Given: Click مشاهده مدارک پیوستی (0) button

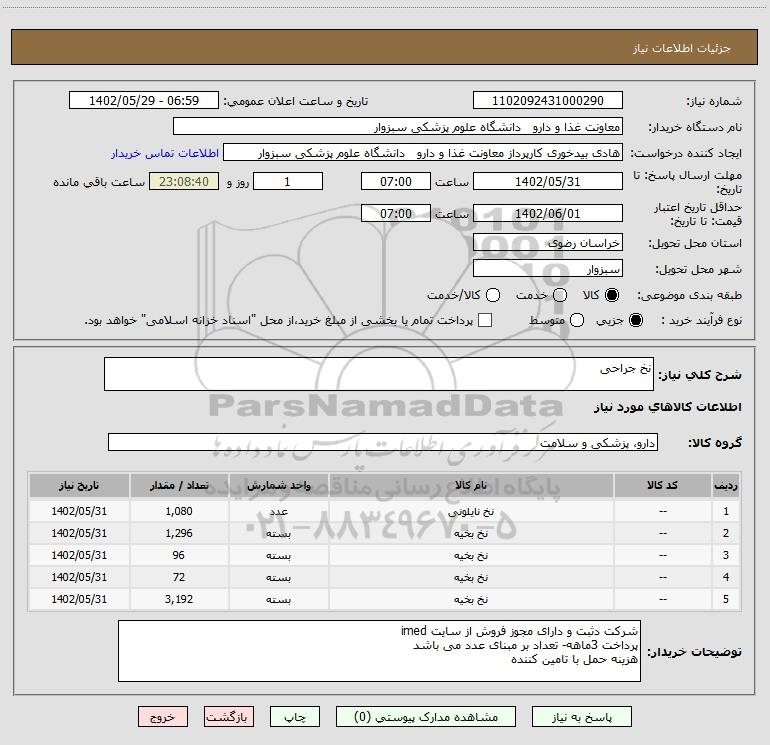Looking at the screenshot, I should pos(426,717).
